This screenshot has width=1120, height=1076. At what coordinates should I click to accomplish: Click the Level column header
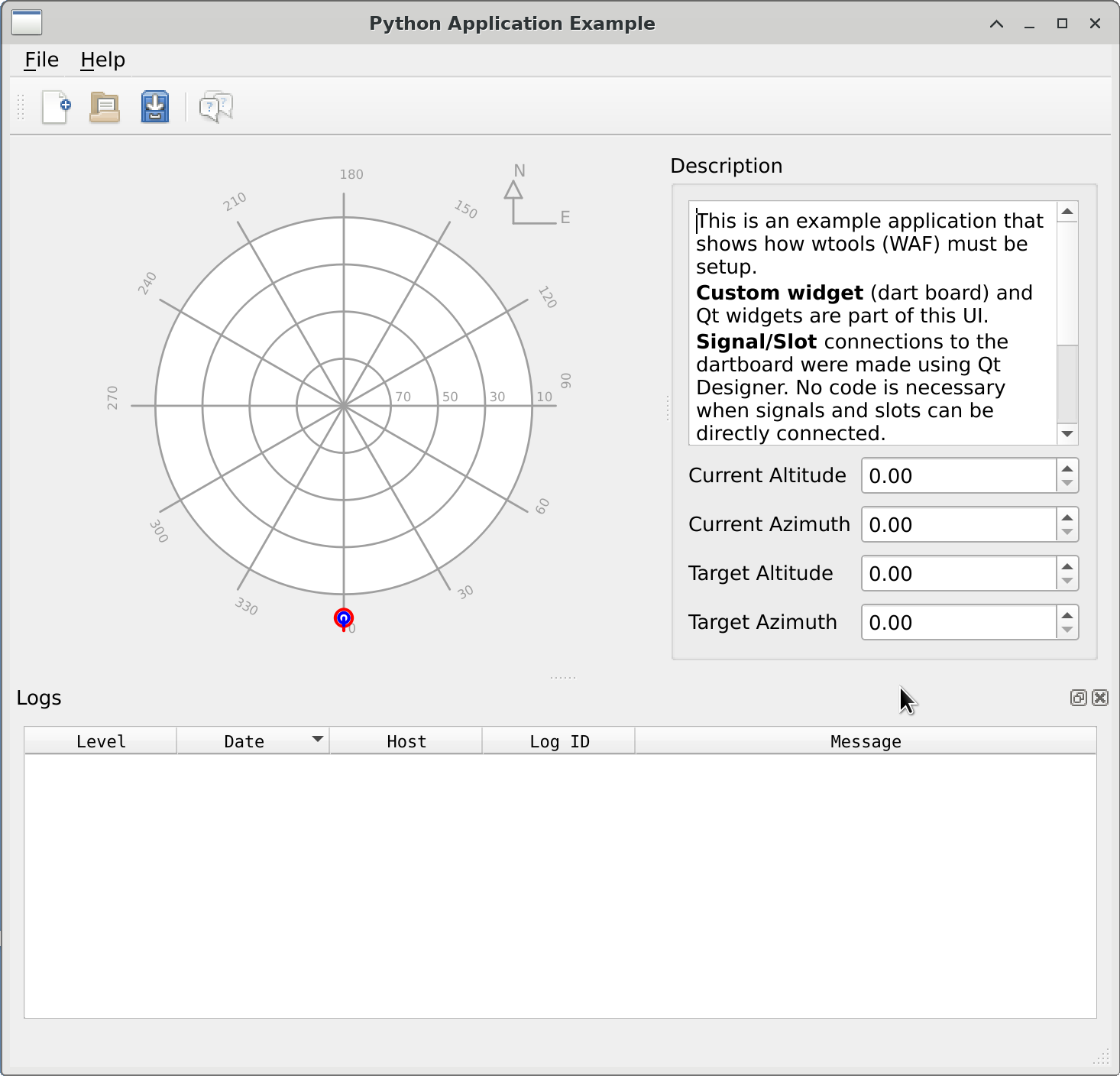click(x=101, y=741)
